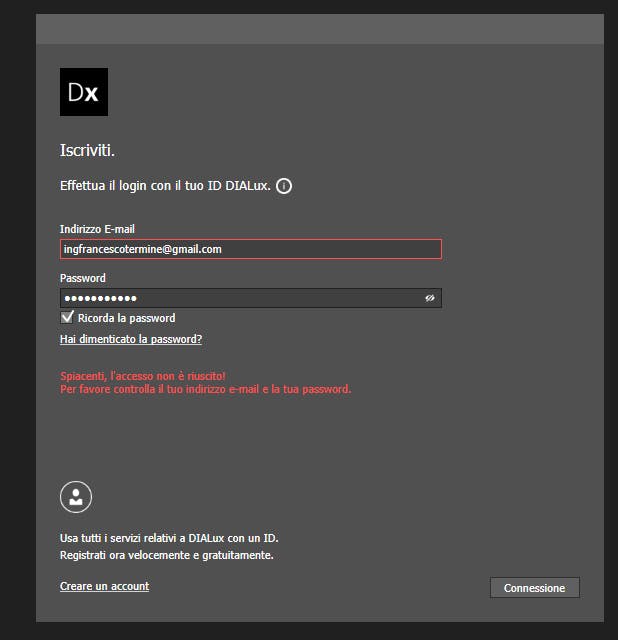Show the password with the eye icon
This screenshot has width=618, height=640.
point(430,298)
